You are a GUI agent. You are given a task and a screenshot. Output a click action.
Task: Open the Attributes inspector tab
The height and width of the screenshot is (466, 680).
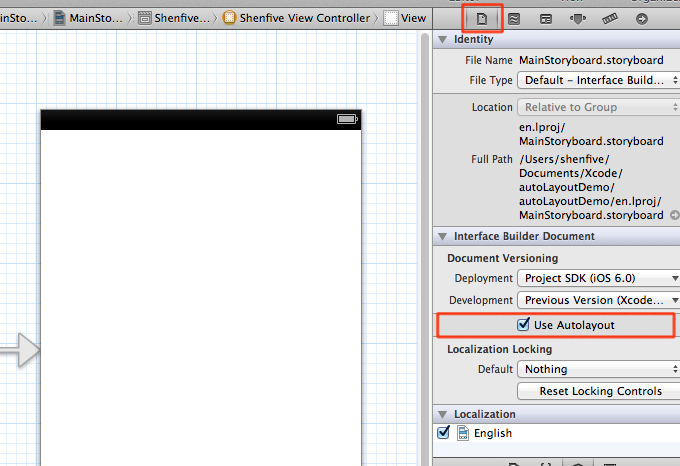[578, 19]
